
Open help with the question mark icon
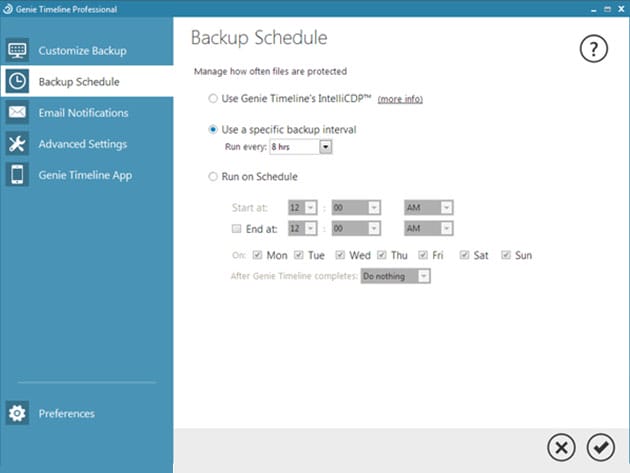coord(594,50)
